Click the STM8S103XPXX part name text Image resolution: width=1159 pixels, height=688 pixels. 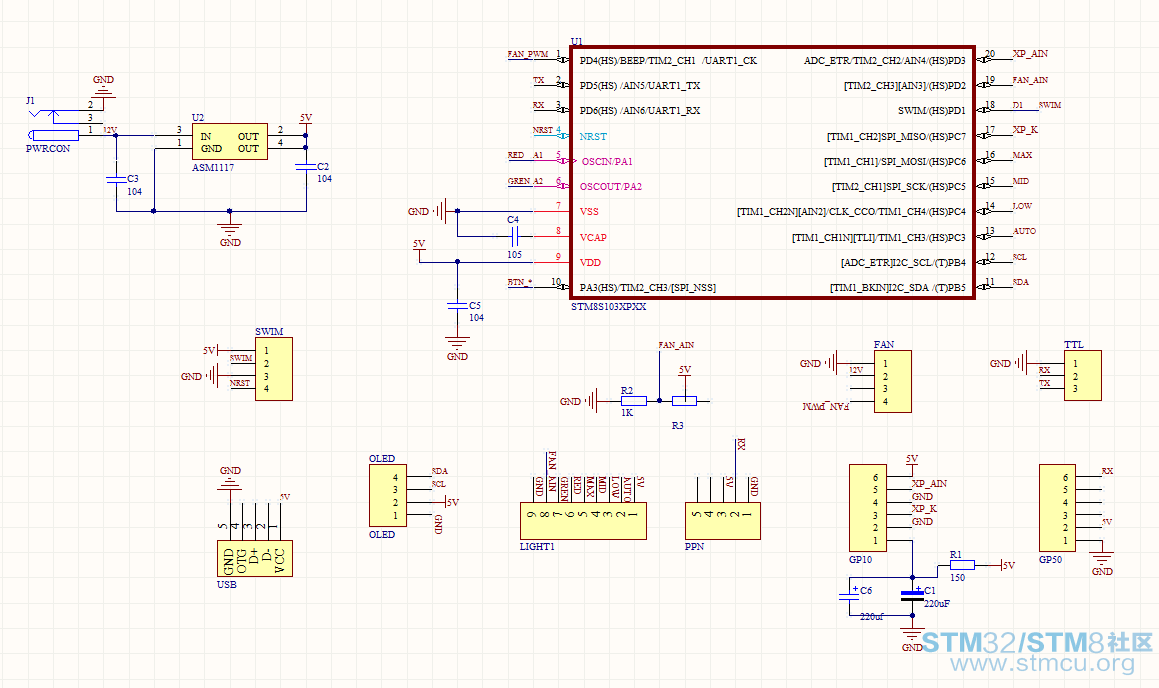(x=608, y=307)
